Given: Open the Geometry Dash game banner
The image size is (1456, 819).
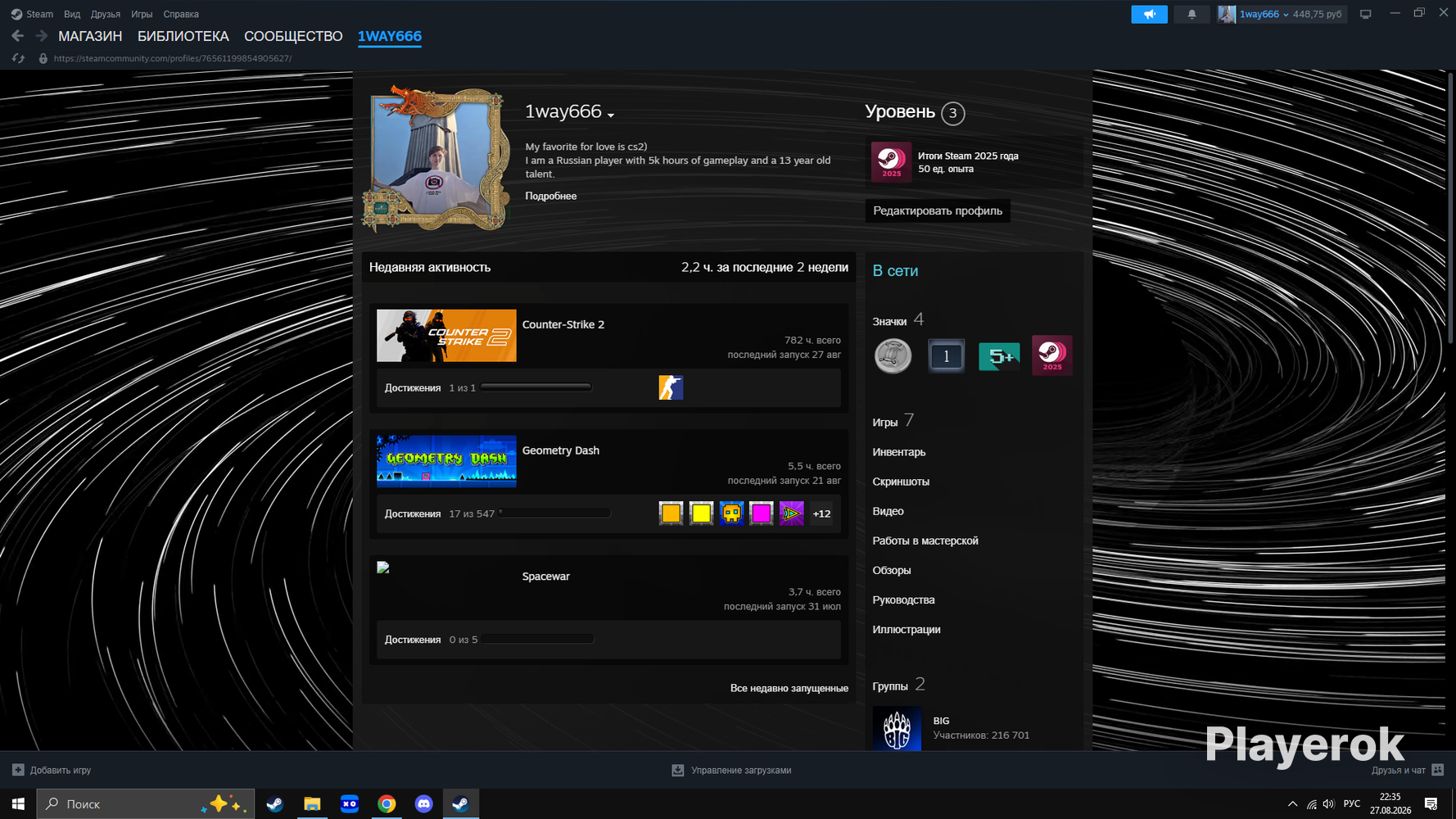Looking at the screenshot, I should 446,461.
